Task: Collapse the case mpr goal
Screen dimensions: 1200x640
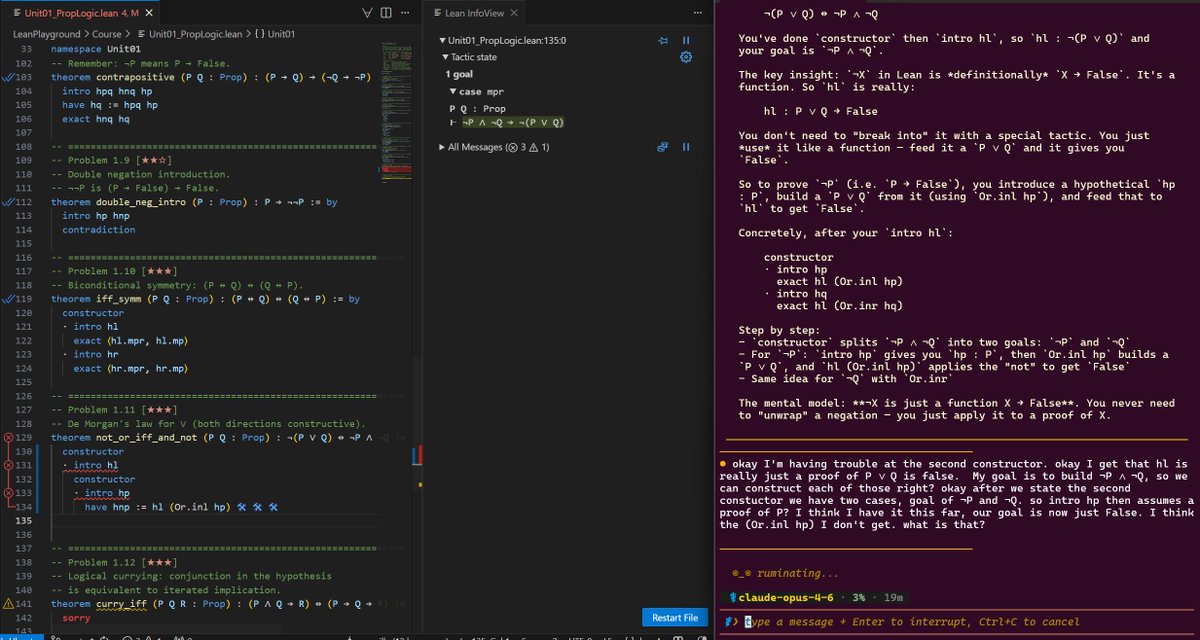Action: pos(452,92)
